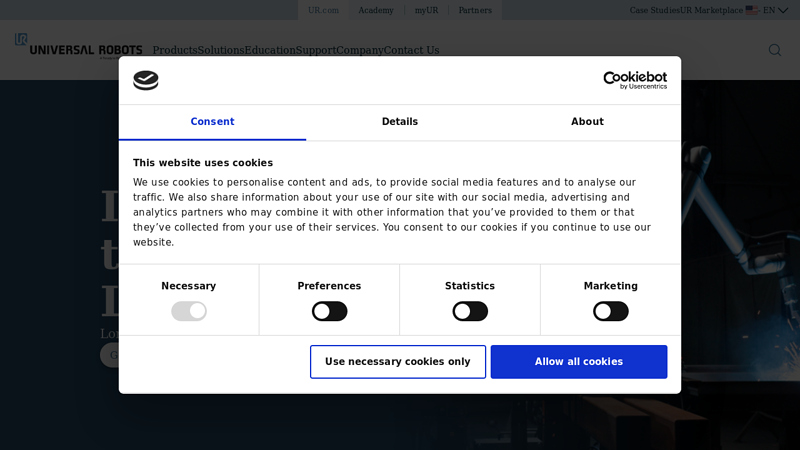This screenshot has height=450, width=800.
Task: Click the US flag language icon
Action: (752, 10)
